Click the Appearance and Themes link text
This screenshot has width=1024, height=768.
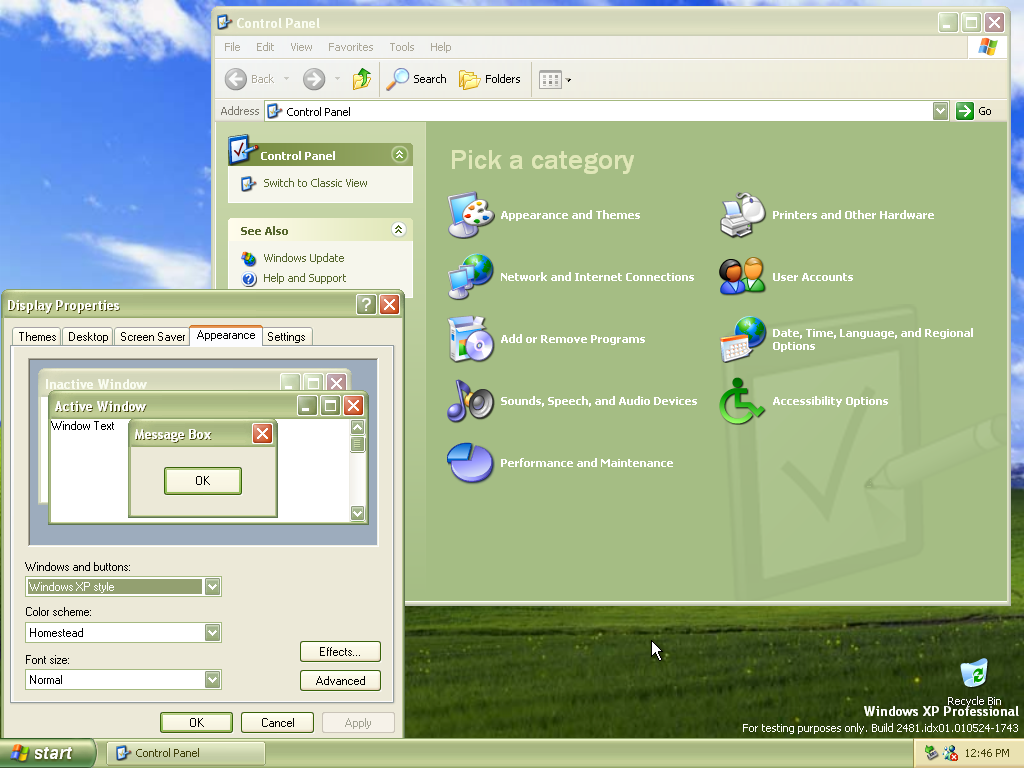[570, 215]
